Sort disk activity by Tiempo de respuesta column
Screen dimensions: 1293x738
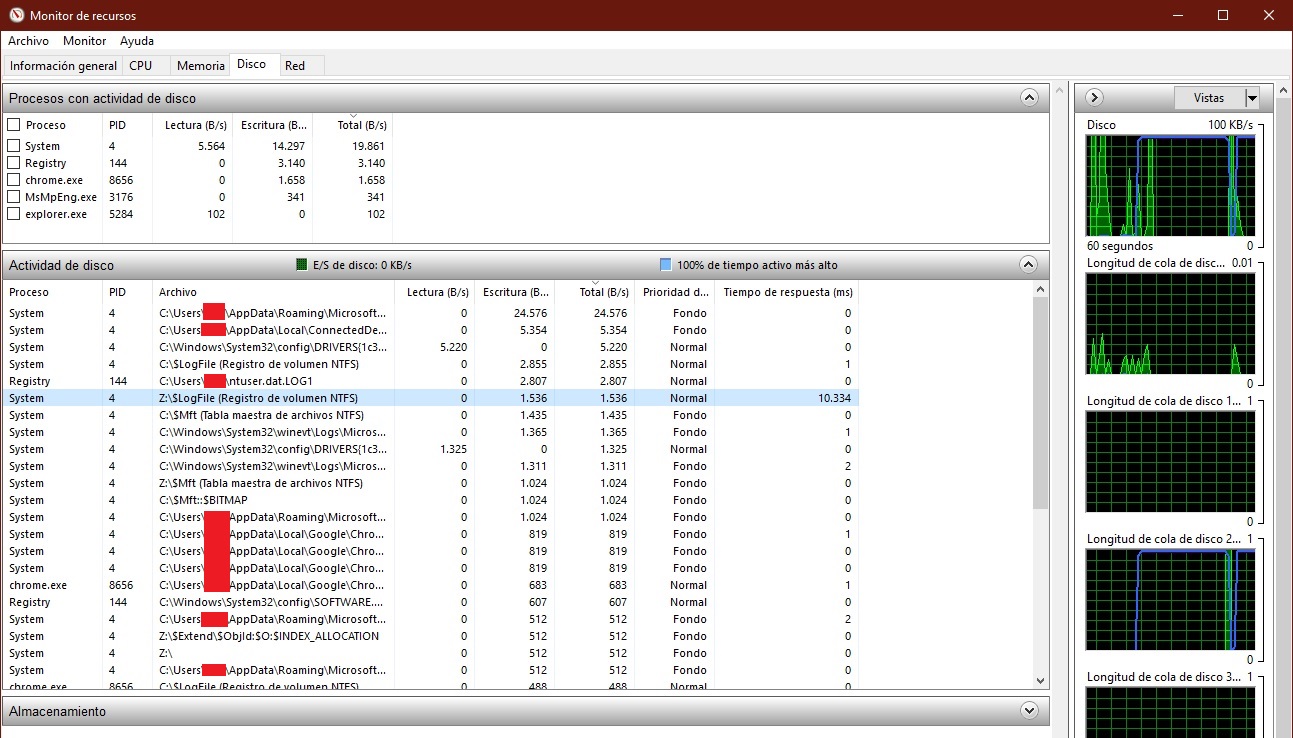point(788,292)
